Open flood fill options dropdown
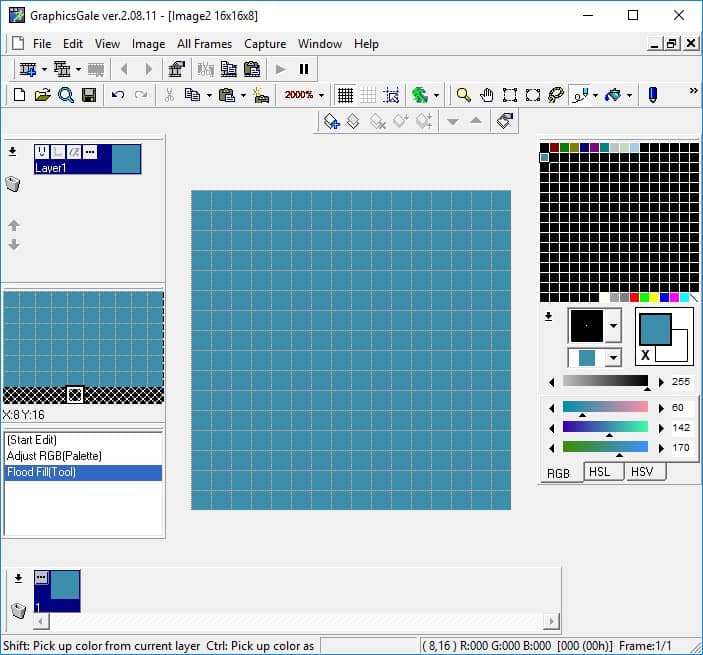Viewport: 703px width, 655px height. 629,95
